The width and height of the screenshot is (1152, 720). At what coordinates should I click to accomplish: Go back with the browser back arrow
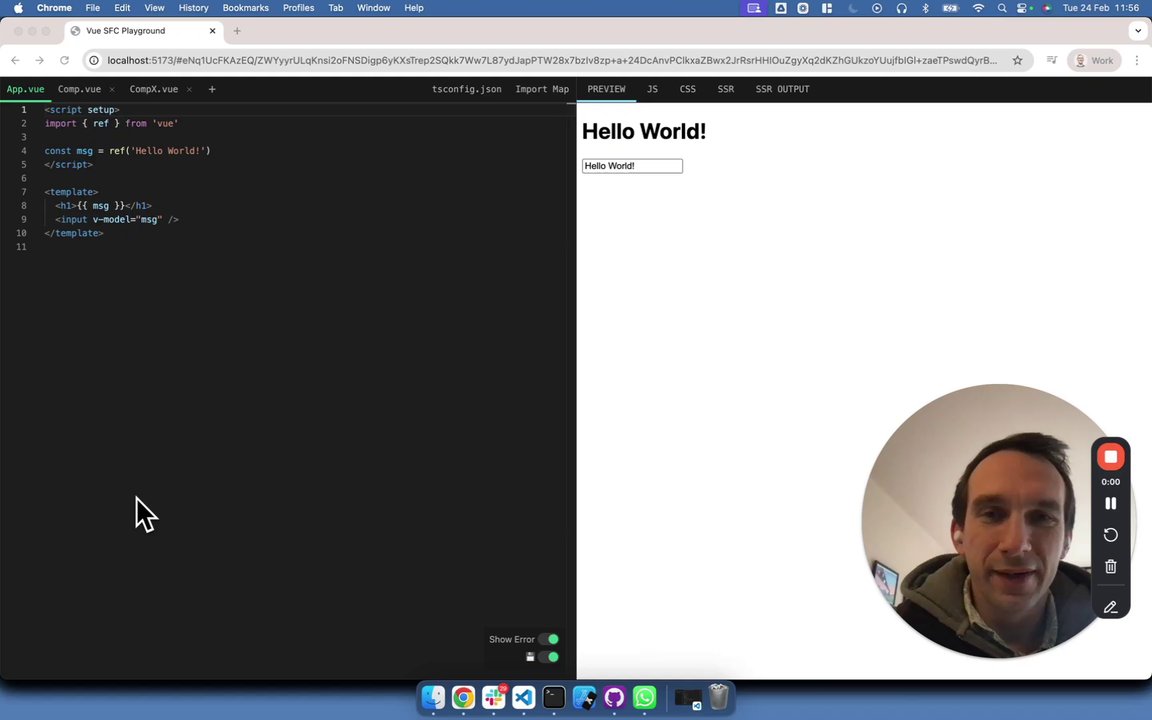[15, 60]
